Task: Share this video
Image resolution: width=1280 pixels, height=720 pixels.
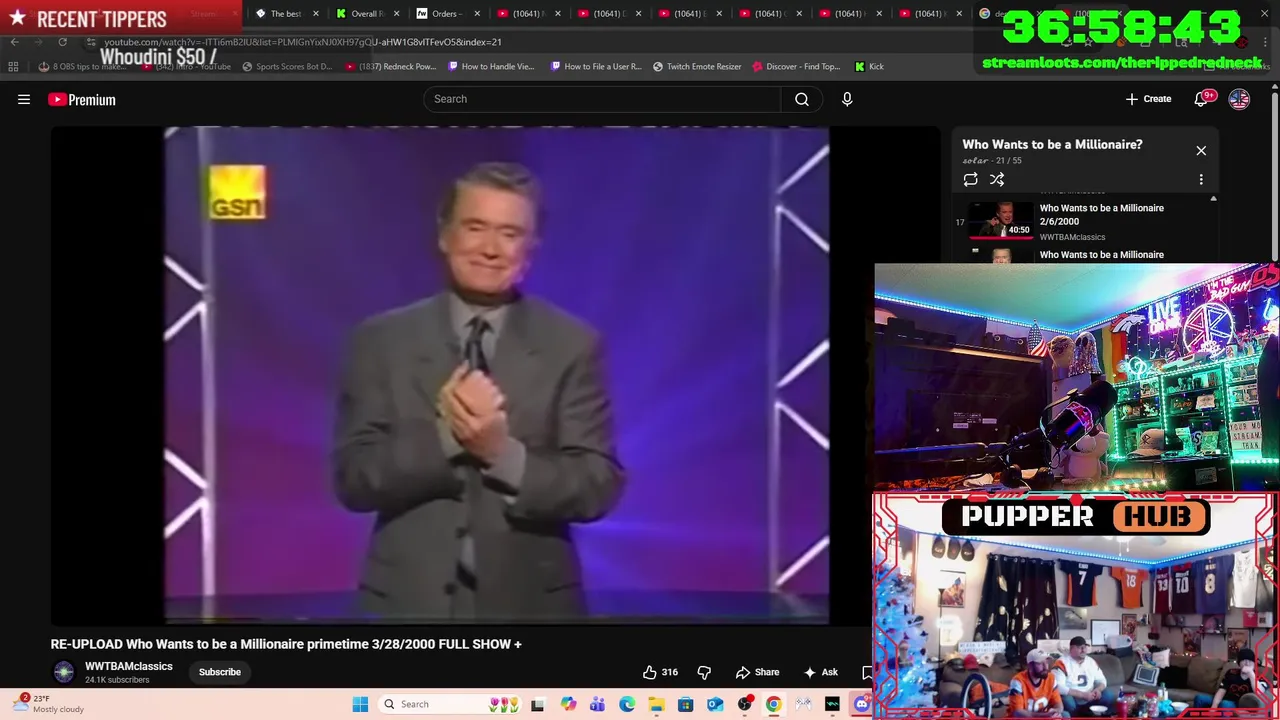Action: click(758, 672)
